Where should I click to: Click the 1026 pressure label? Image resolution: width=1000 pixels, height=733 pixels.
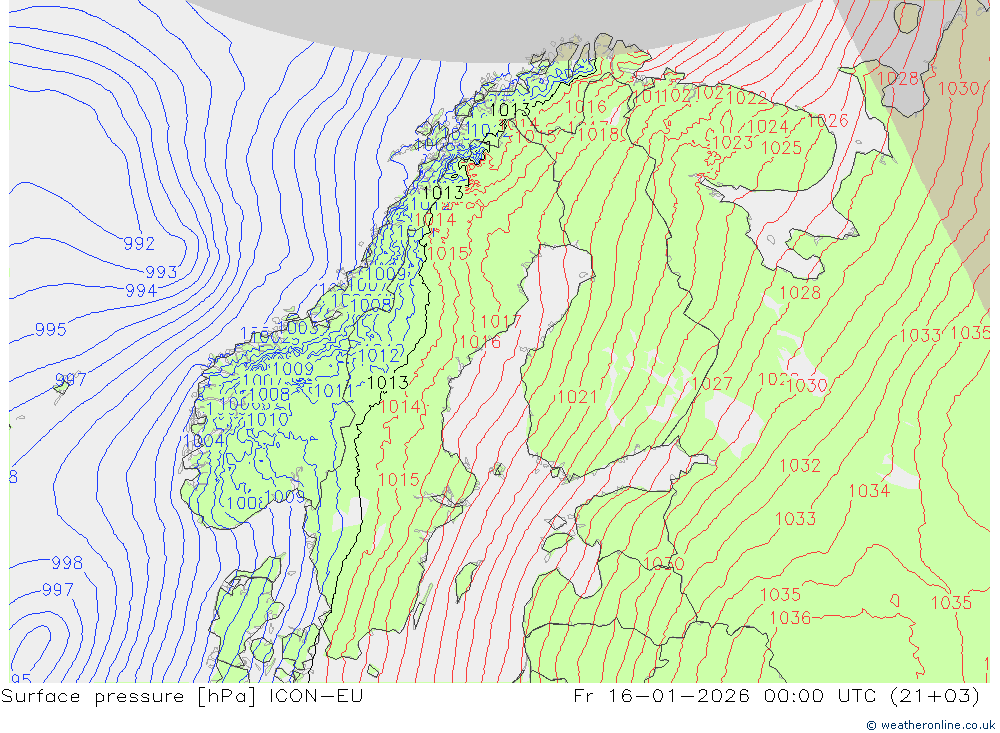tap(828, 121)
